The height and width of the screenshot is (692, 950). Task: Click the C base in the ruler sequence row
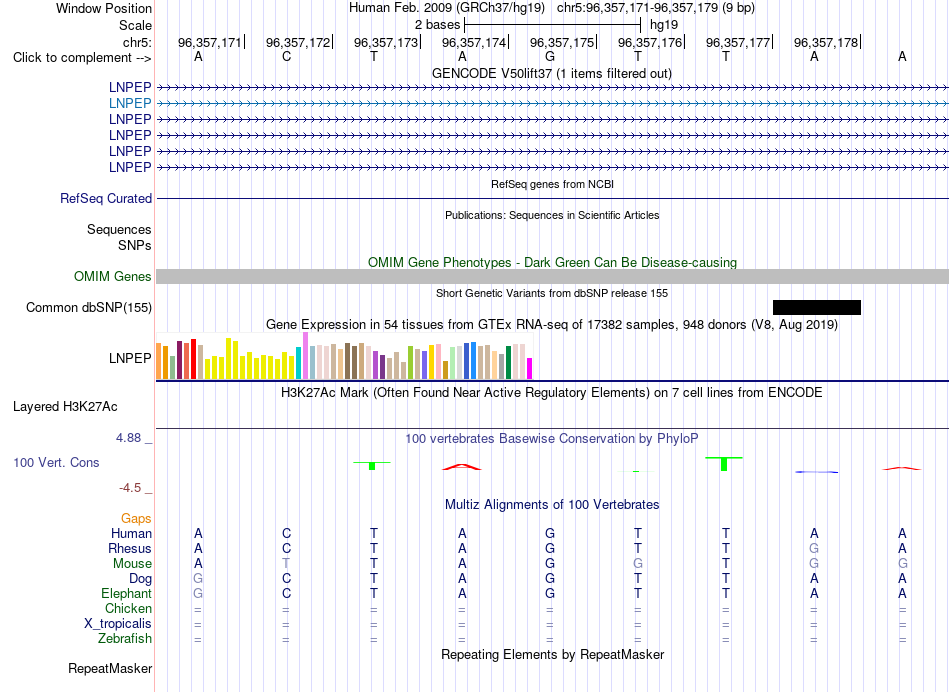click(286, 56)
